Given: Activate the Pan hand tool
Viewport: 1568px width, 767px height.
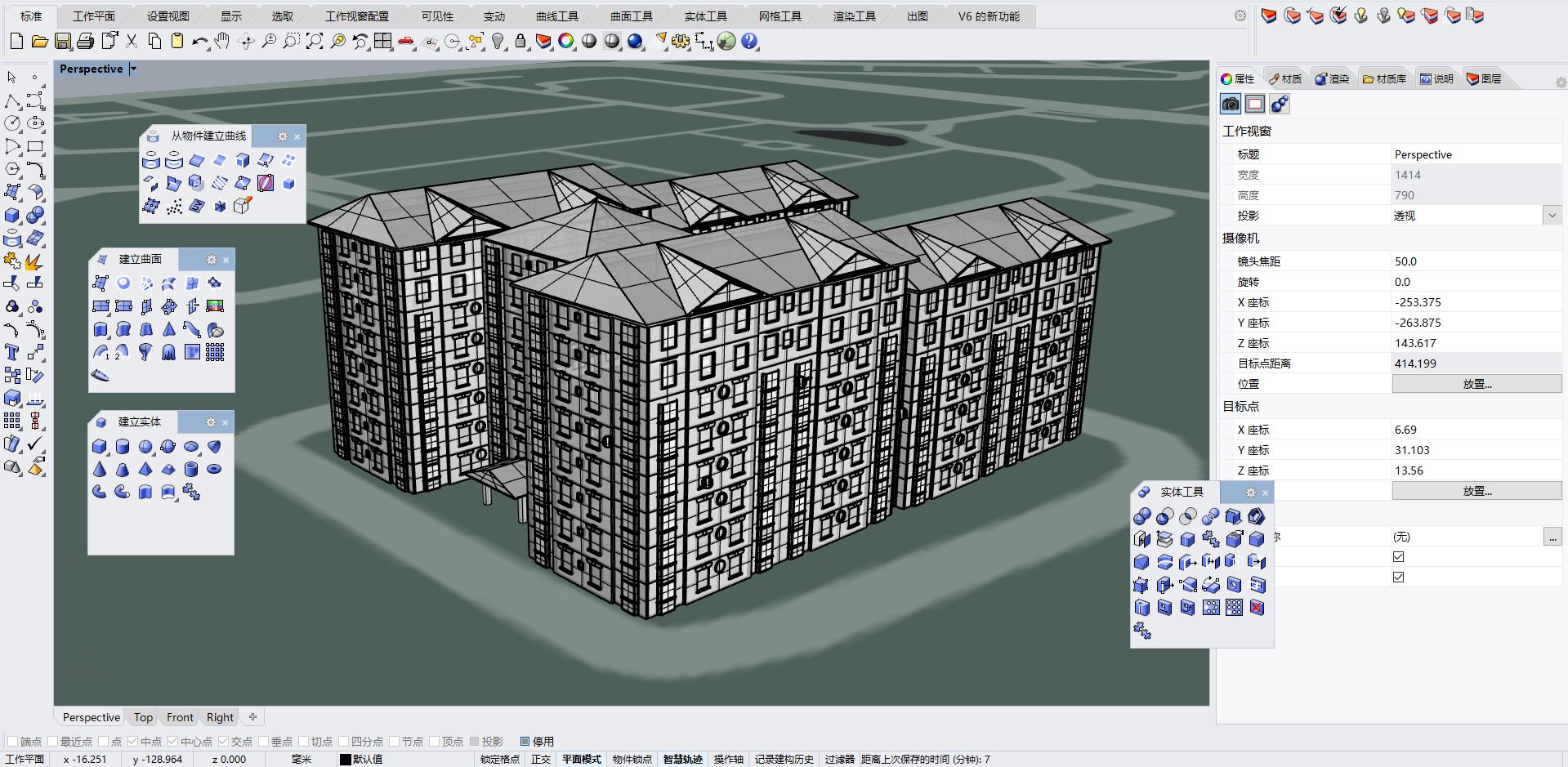Looking at the screenshot, I should (222, 41).
